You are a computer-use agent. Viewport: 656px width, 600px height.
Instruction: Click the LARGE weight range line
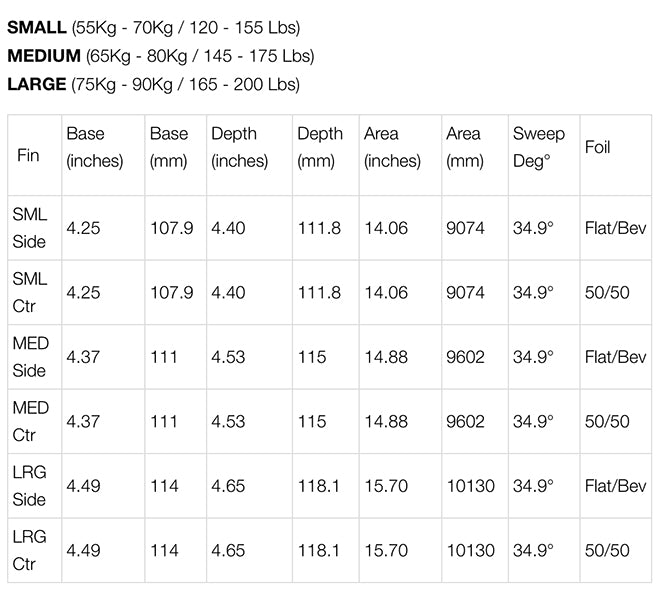pyautogui.click(x=153, y=85)
